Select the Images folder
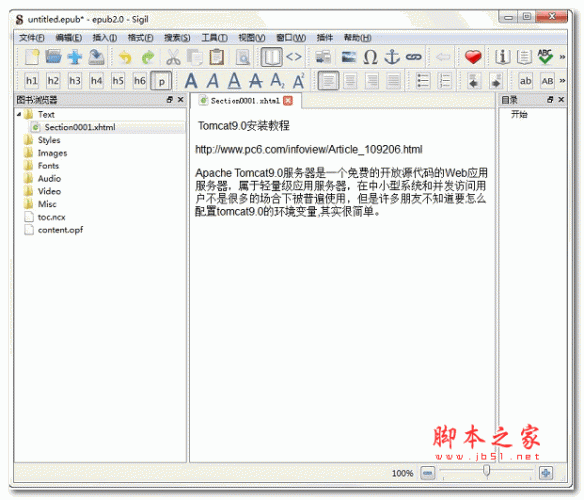Screen dimensions: 584x500 click(x=52, y=153)
